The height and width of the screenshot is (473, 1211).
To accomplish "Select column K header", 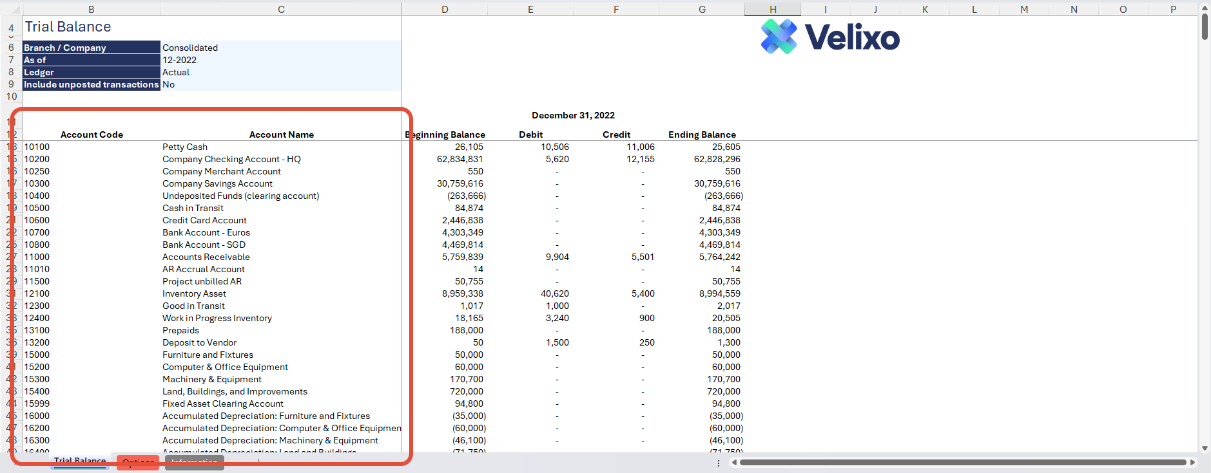I will 925,9.
